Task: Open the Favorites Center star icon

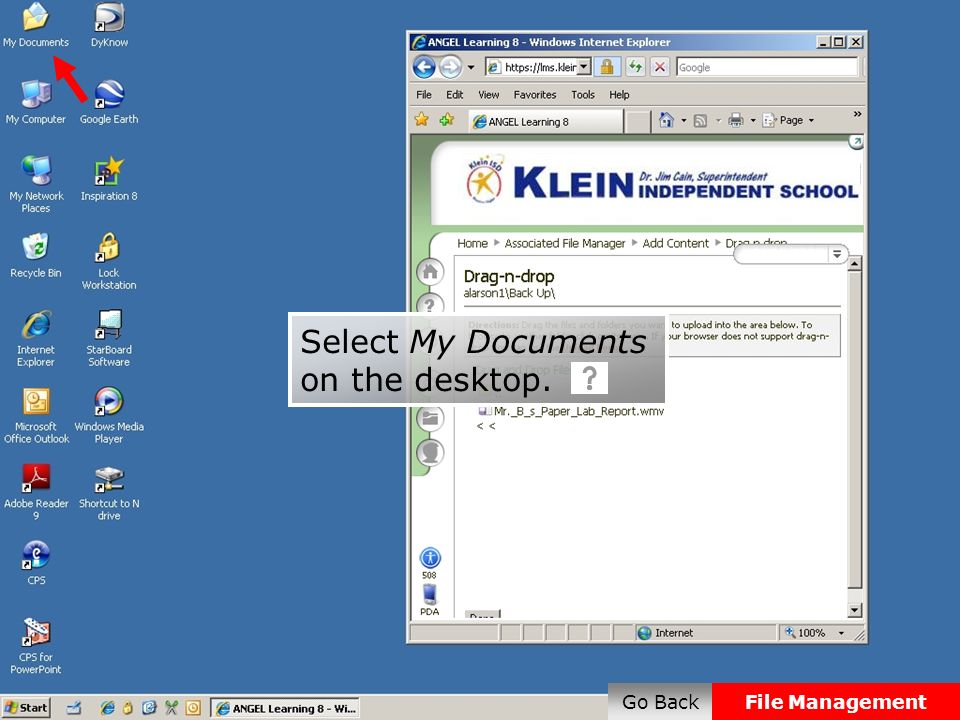Action: (421, 120)
